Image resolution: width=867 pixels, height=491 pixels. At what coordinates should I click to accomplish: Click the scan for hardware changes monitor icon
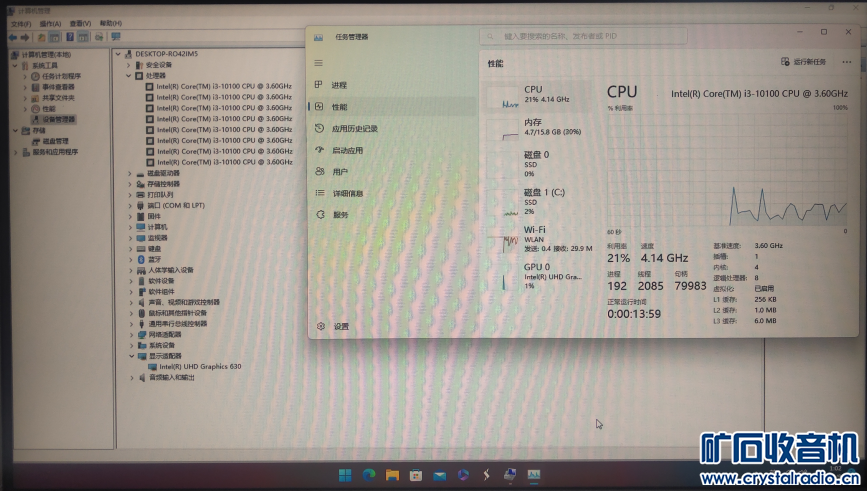[116, 37]
